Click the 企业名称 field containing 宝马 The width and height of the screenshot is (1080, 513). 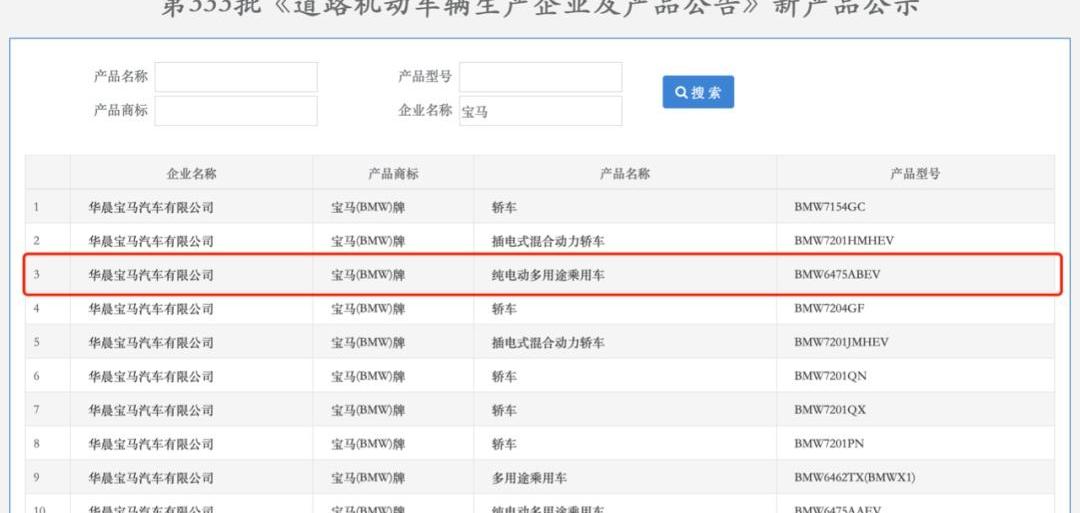pyautogui.click(x=541, y=111)
